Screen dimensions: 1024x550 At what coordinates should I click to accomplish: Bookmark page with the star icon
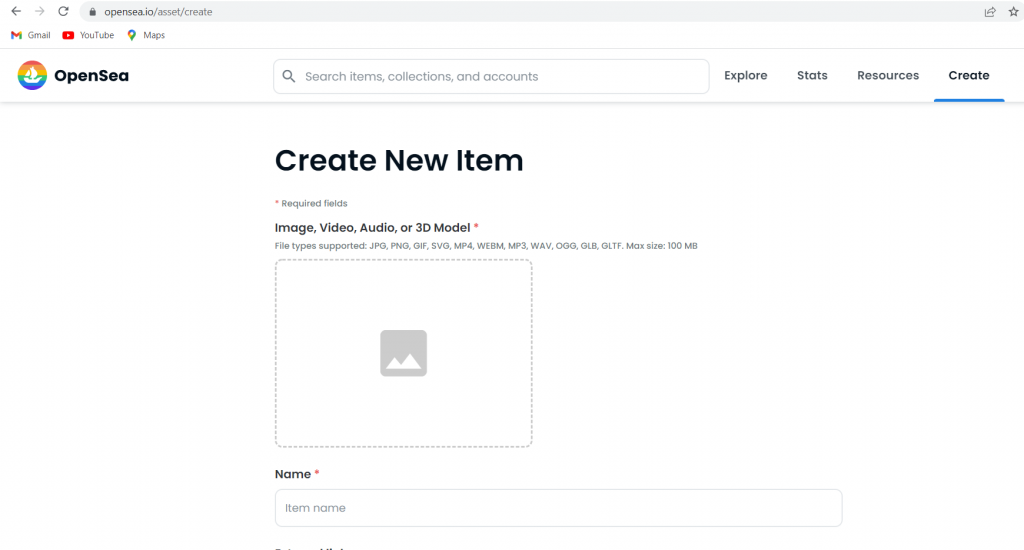pos(1014,12)
